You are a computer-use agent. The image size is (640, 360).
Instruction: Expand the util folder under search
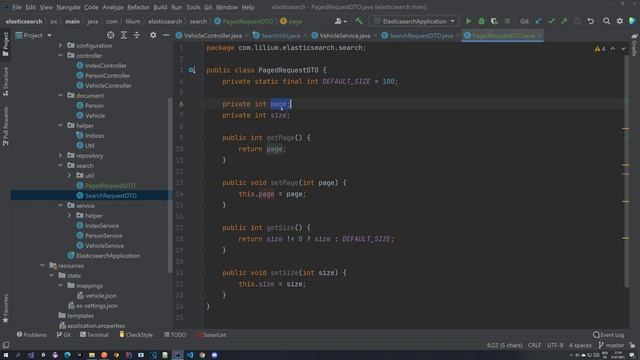[x=69, y=176]
